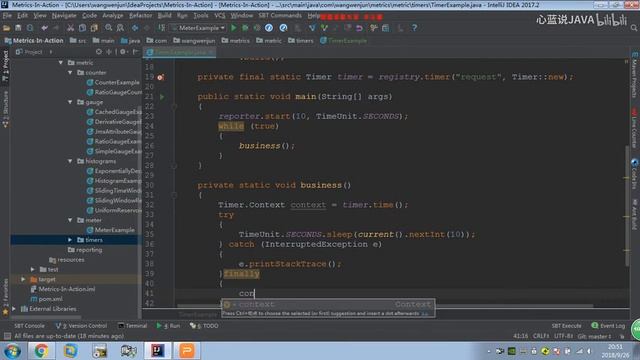Viewport: 640px width, 360px height.
Task: Click the Find magnifier icon
Action: click(109, 28)
